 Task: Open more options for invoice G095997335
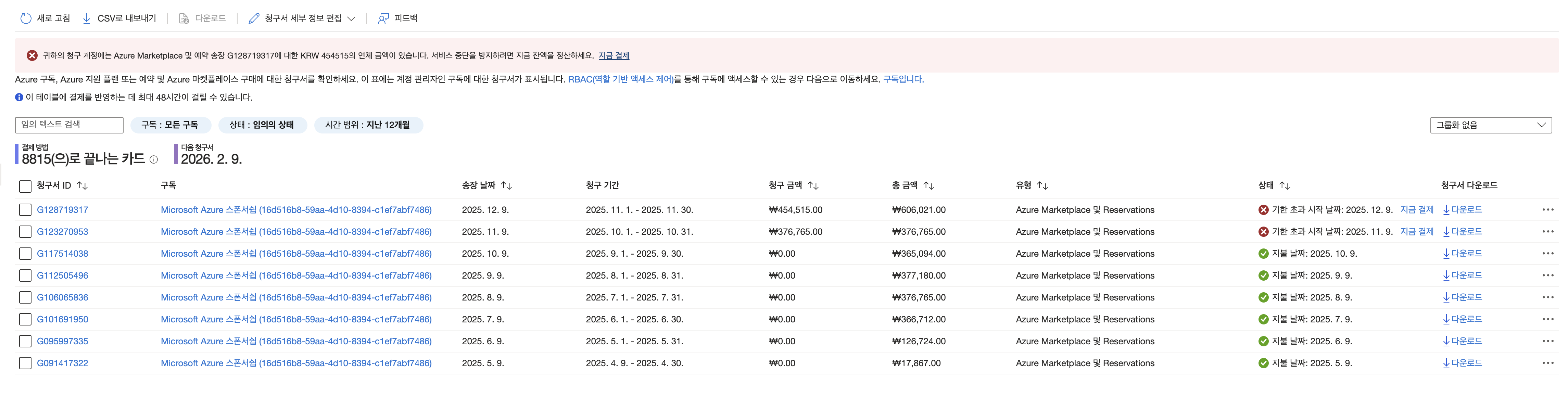(1548, 342)
